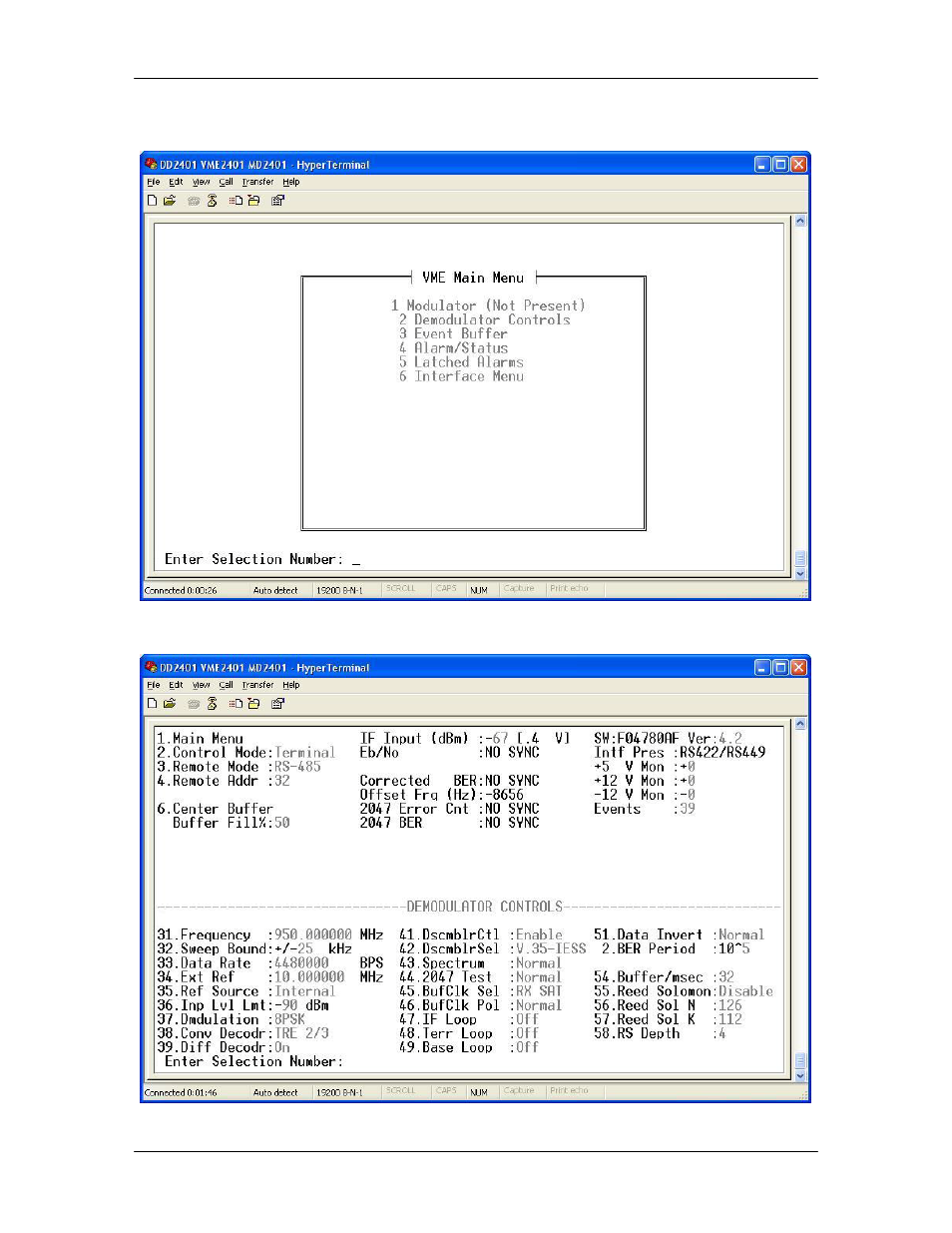Click Receive icon in VME Main Menu window
952x1233 pixels.
(253, 201)
